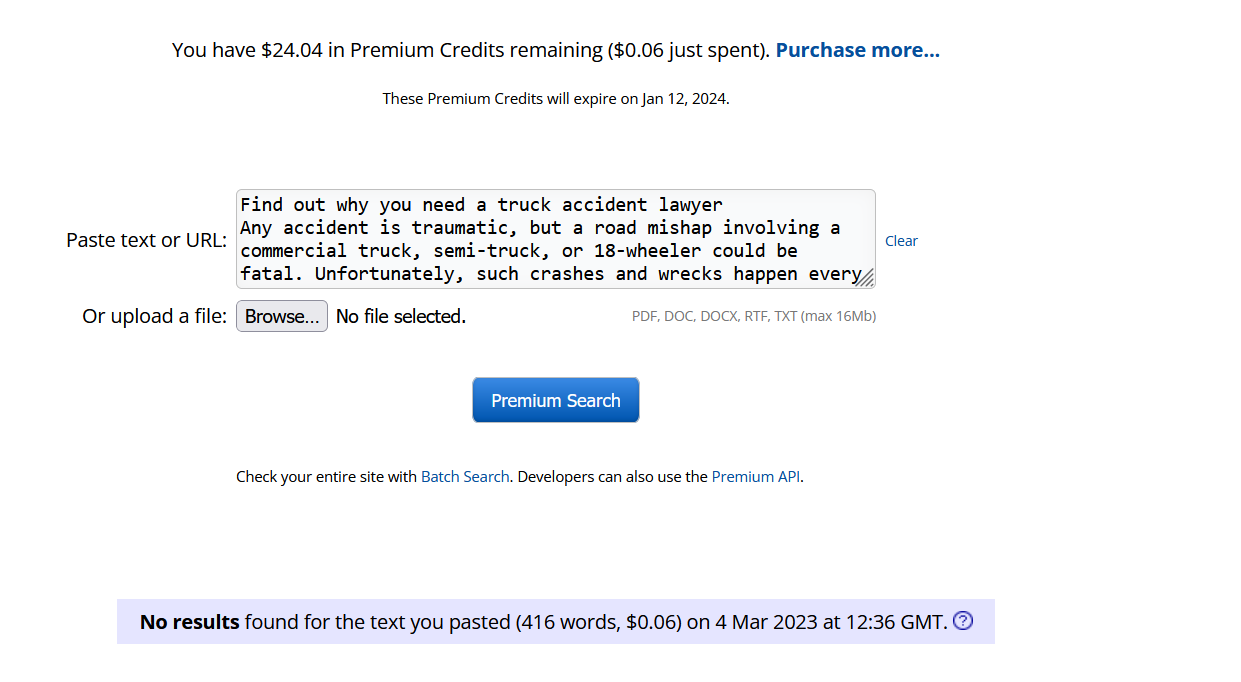1241x682 pixels.
Task: Open the Purchase more... link
Action: click(x=857, y=50)
